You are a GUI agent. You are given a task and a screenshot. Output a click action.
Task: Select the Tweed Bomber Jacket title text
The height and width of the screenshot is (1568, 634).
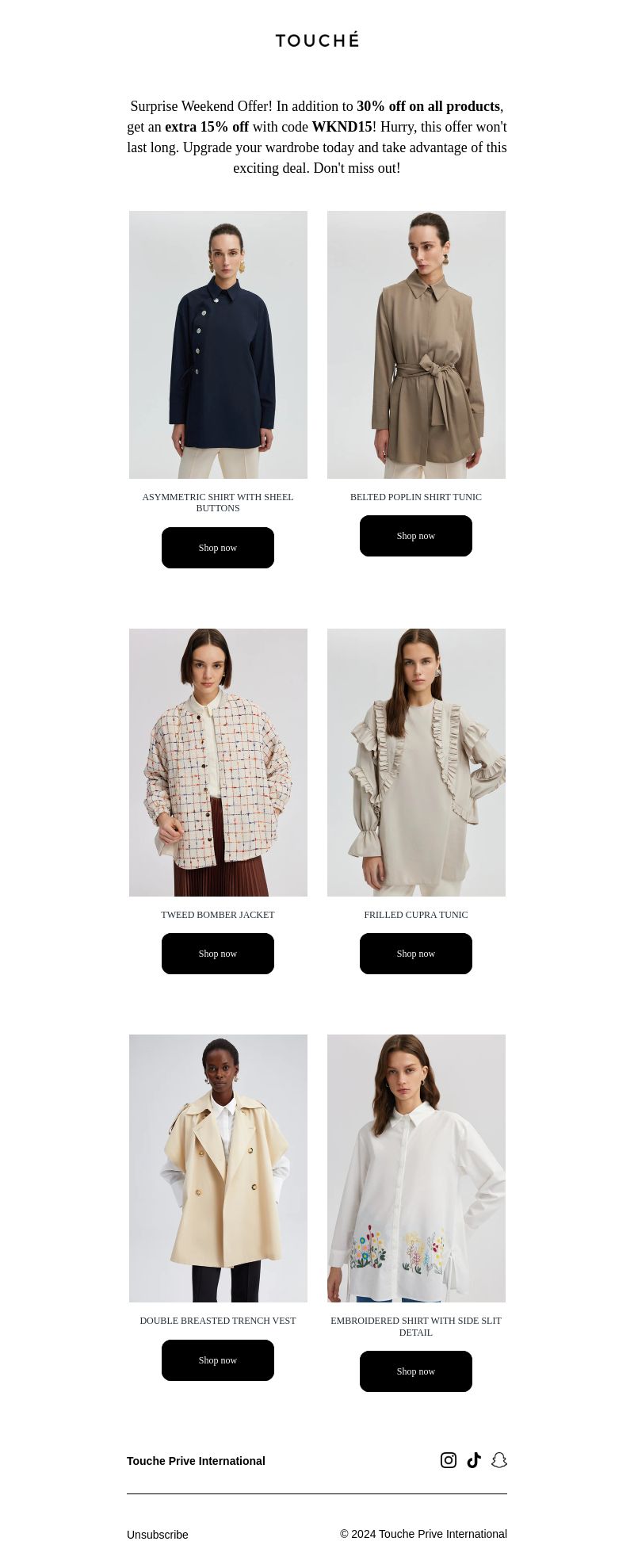tap(218, 915)
